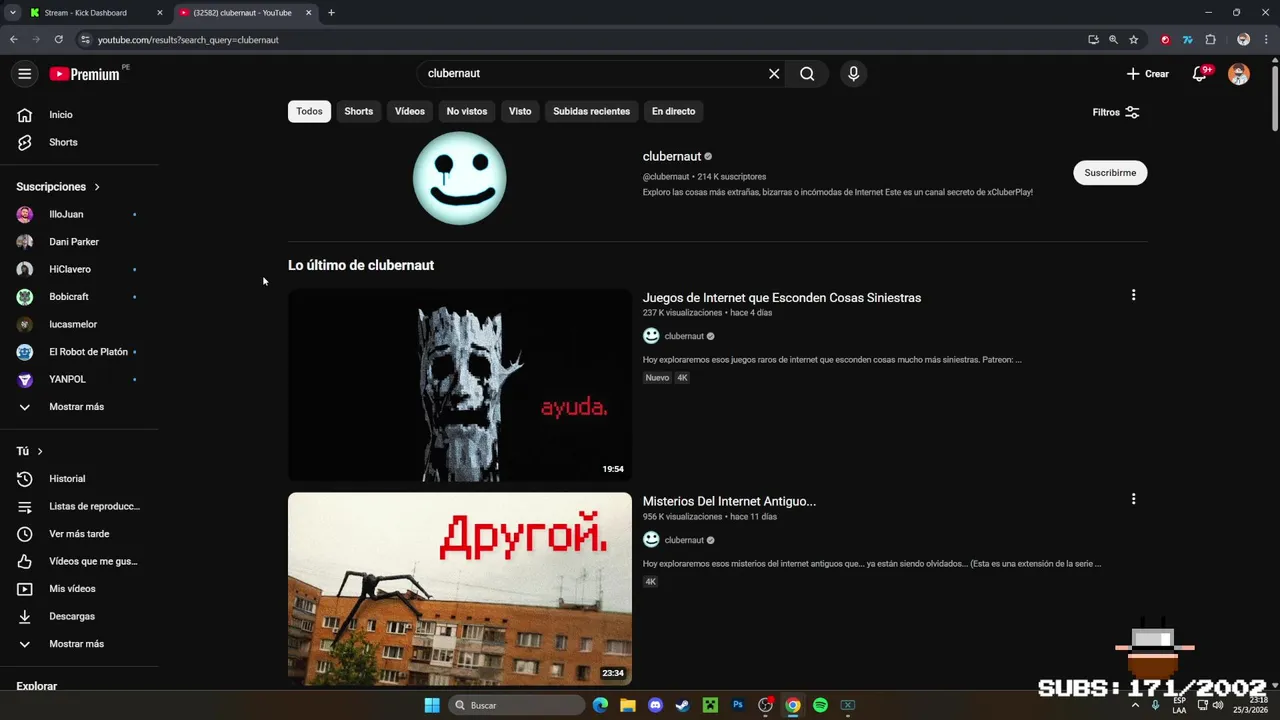Open the Другой video thumbnail
This screenshot has width=1280, height=720.
pyautogui.click(x=460, y=588)
